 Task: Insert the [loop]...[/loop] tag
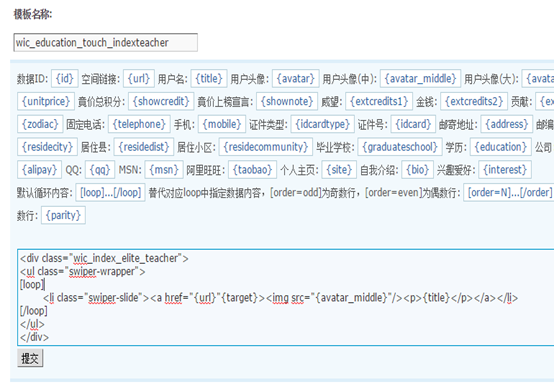pyautogui.click(x=110, y=193)
